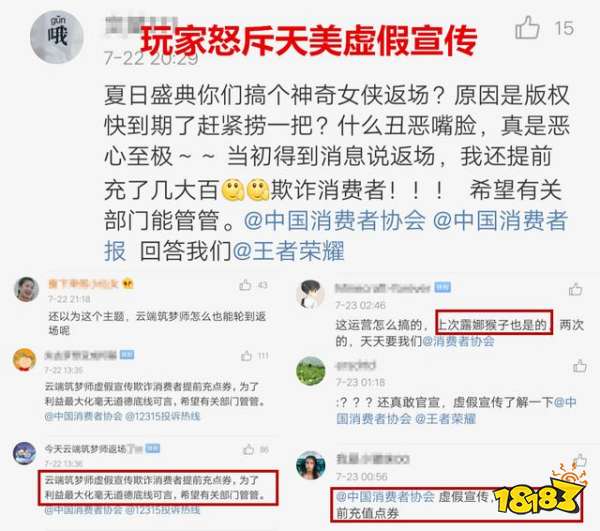Click the @中国消费者协会 mention in the top post

coord(334,221)
